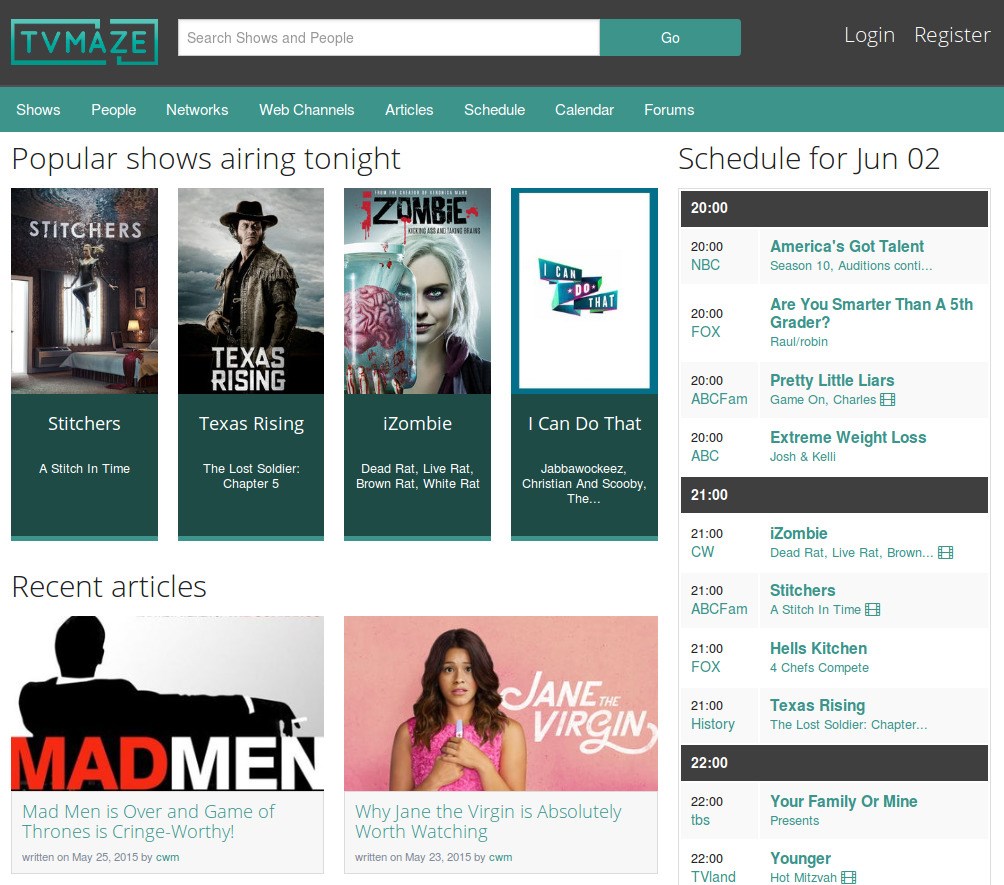
Task: Open the CW network link
Action: point(702,552)
